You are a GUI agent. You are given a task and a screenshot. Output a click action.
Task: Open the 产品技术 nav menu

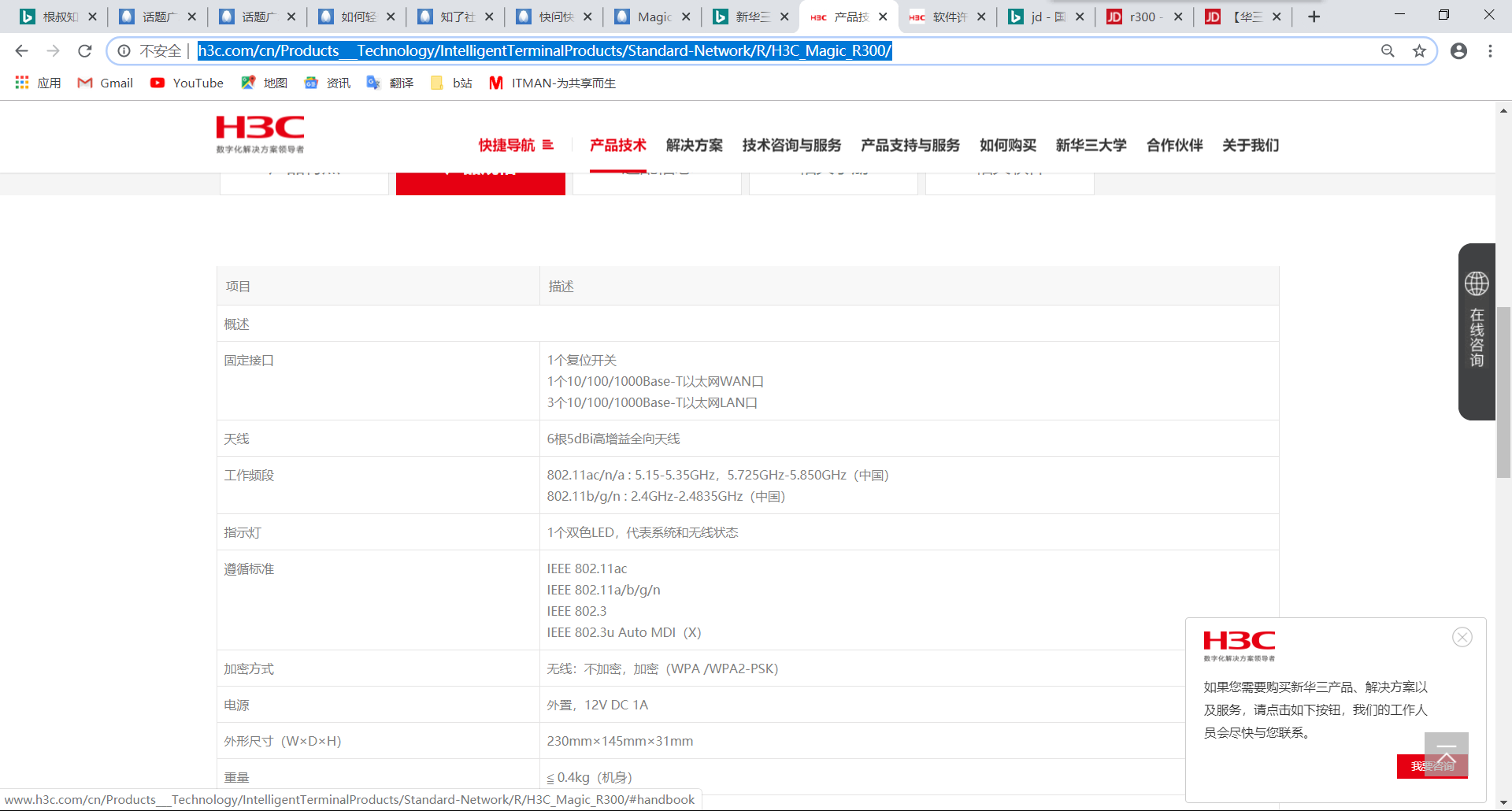point(618,145)
